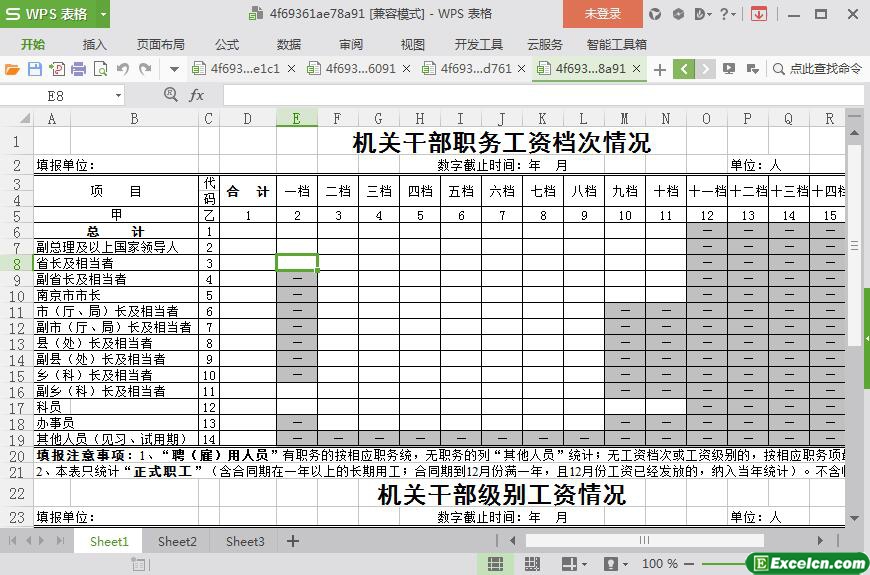The height and width of the screenshot is (575, 870).
Task: Open the Name Box dropdown arrow
Action: [x=118, y=96]
